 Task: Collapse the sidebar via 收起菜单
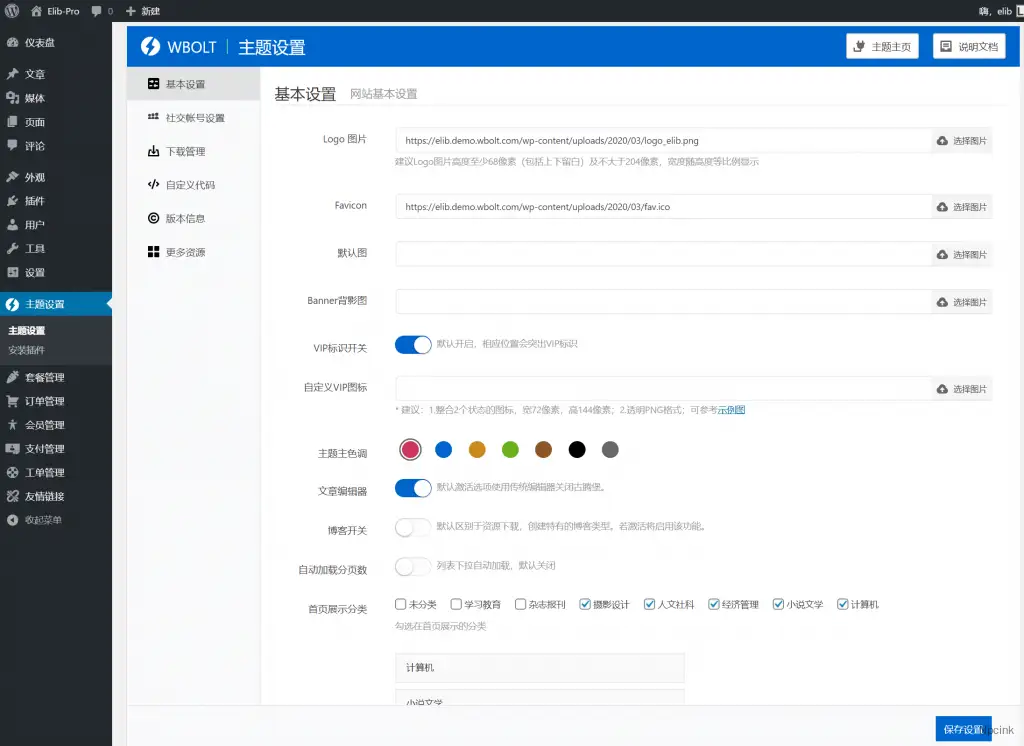(35, 519)
